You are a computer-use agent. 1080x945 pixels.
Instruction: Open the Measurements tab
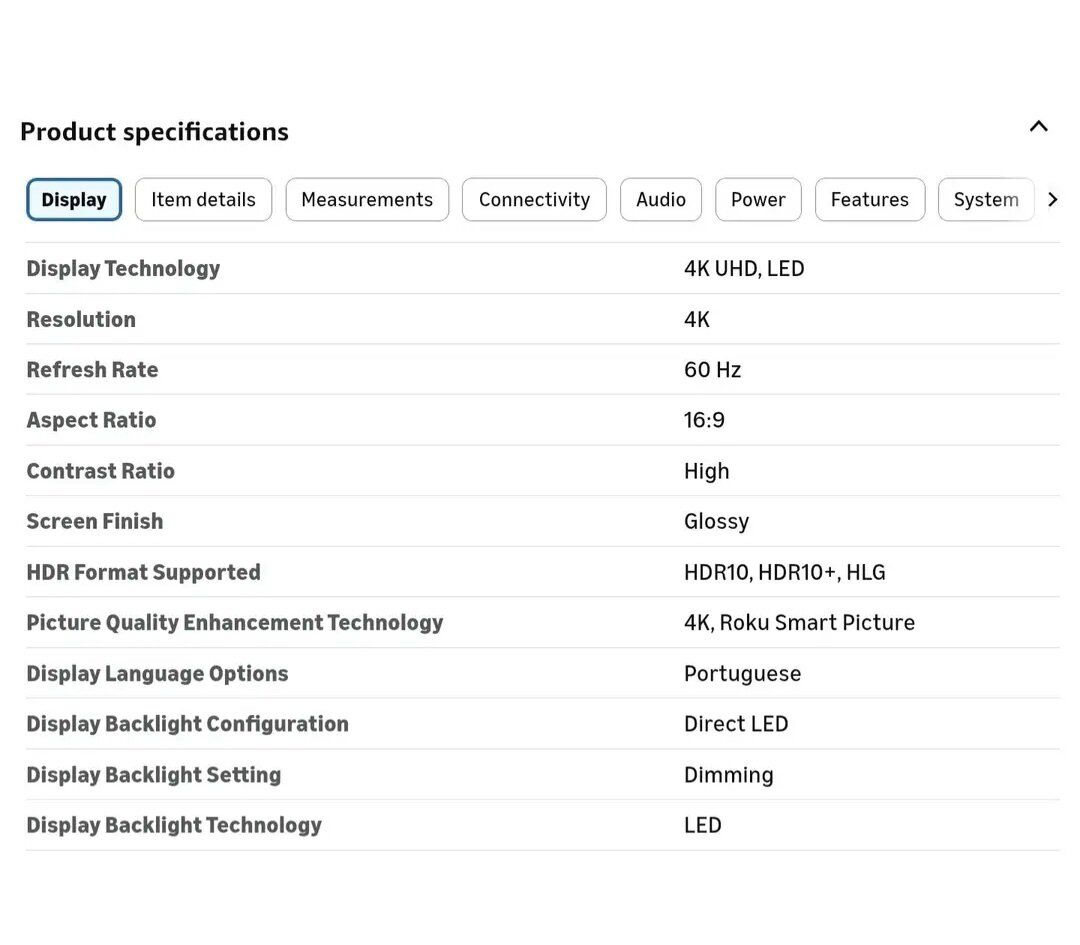(x=367, y=200)
